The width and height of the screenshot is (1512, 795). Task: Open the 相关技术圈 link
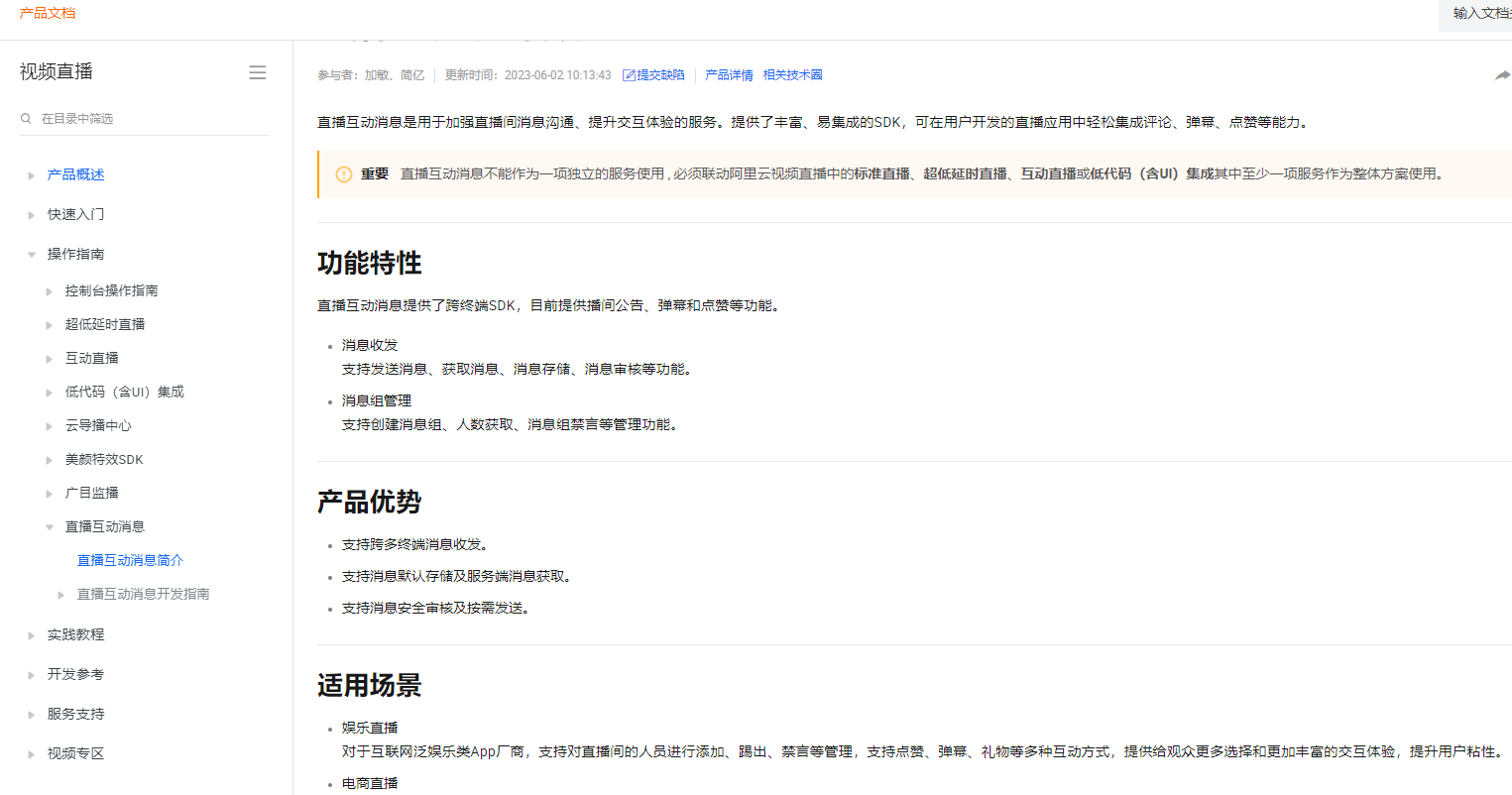[792, 75]
